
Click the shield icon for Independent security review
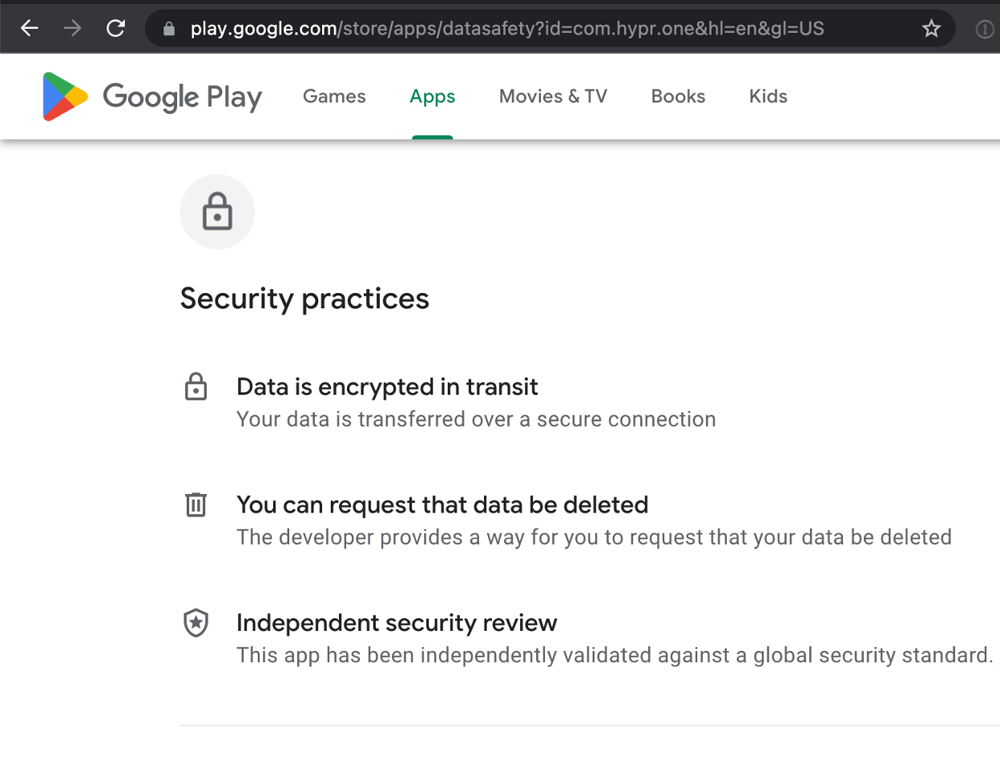(196, 623)
